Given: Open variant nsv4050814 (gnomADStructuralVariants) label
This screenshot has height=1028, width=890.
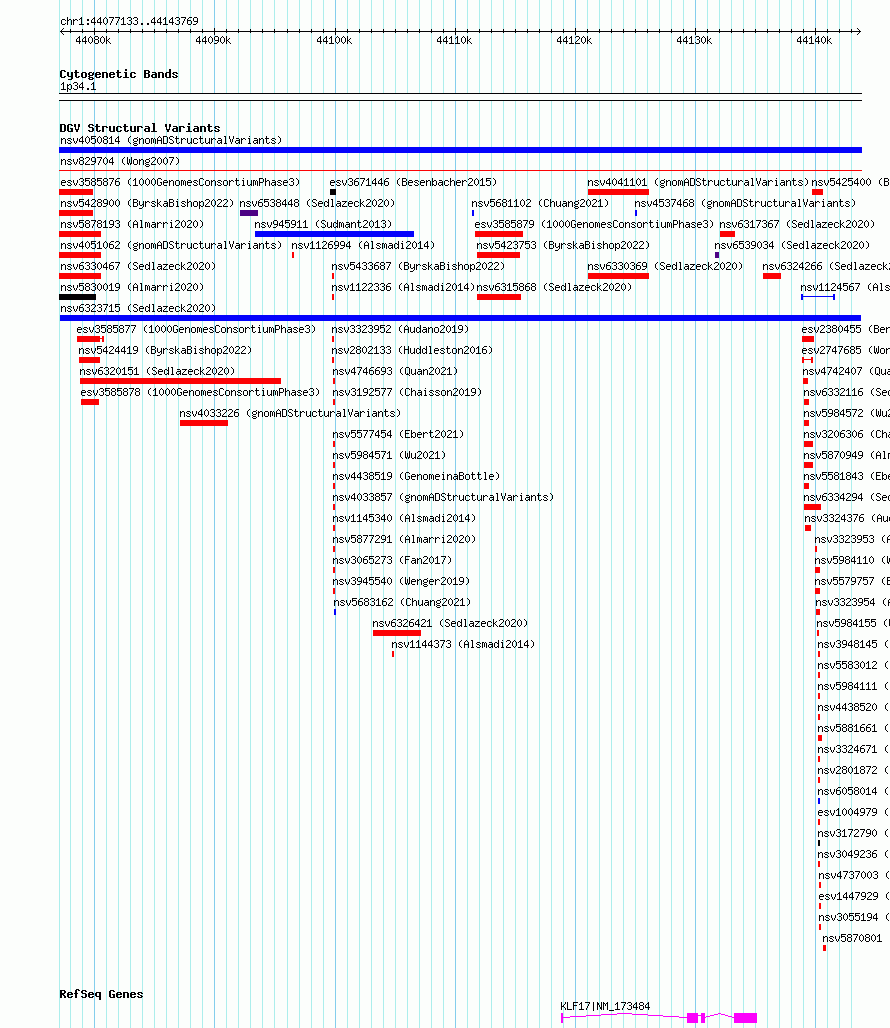Looking at the screenshot, I should tap(171, 140).
